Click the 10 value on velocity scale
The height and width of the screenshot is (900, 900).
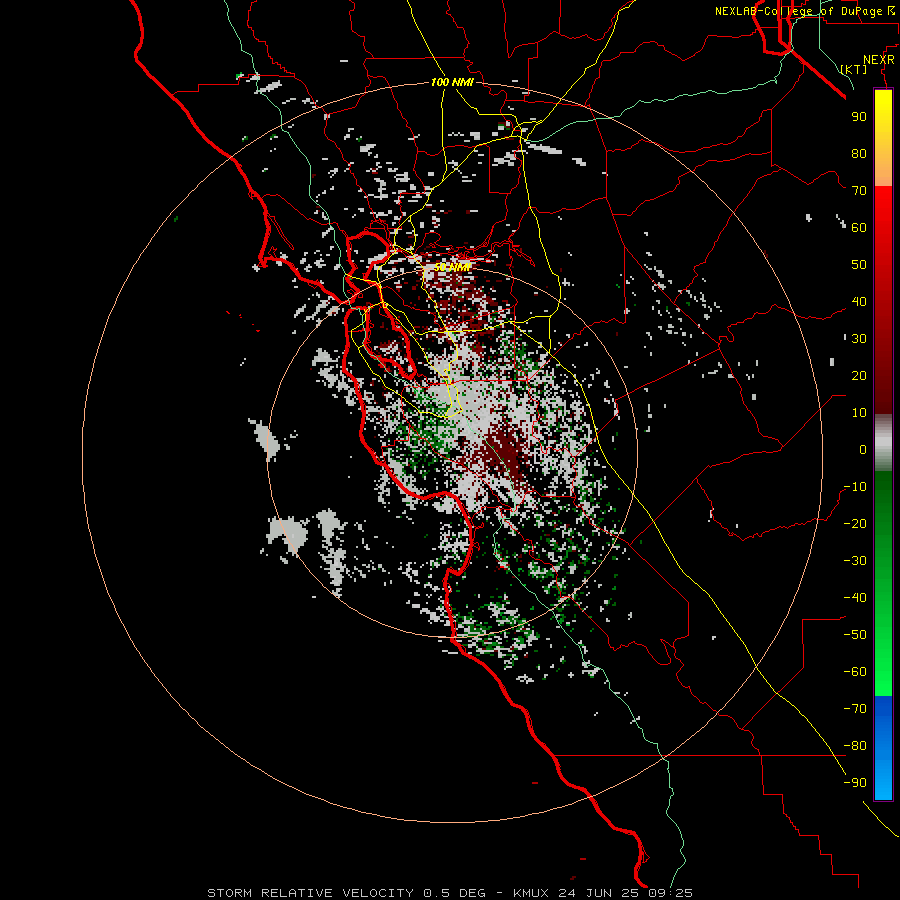859,413
